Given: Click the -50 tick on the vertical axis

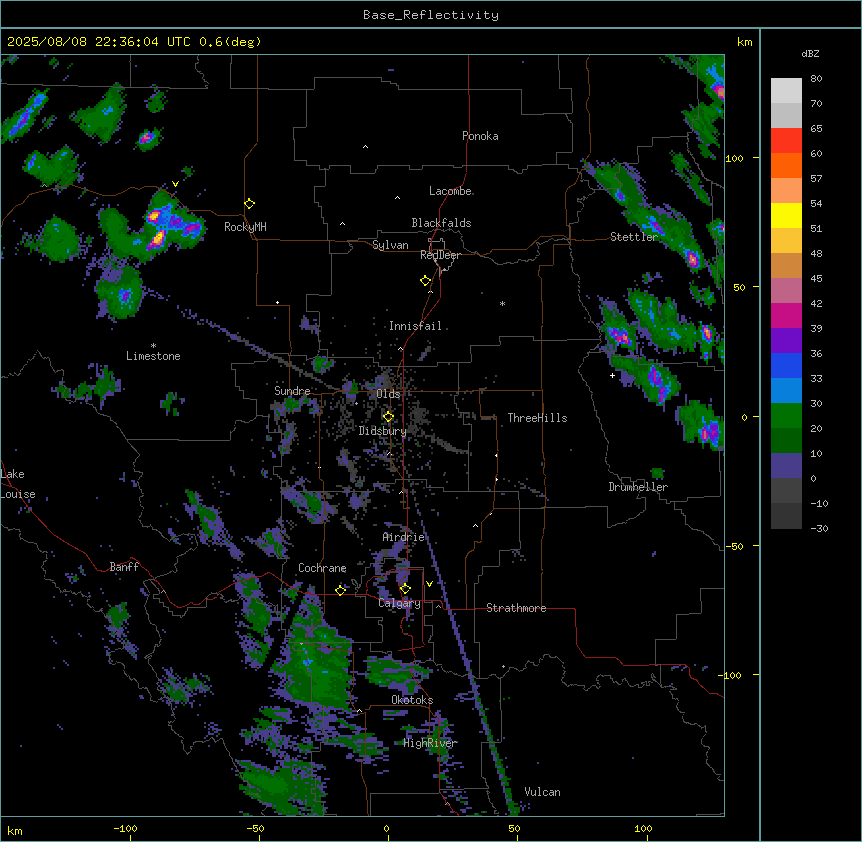Looking at the screenshot, I should tap(736, 546).
